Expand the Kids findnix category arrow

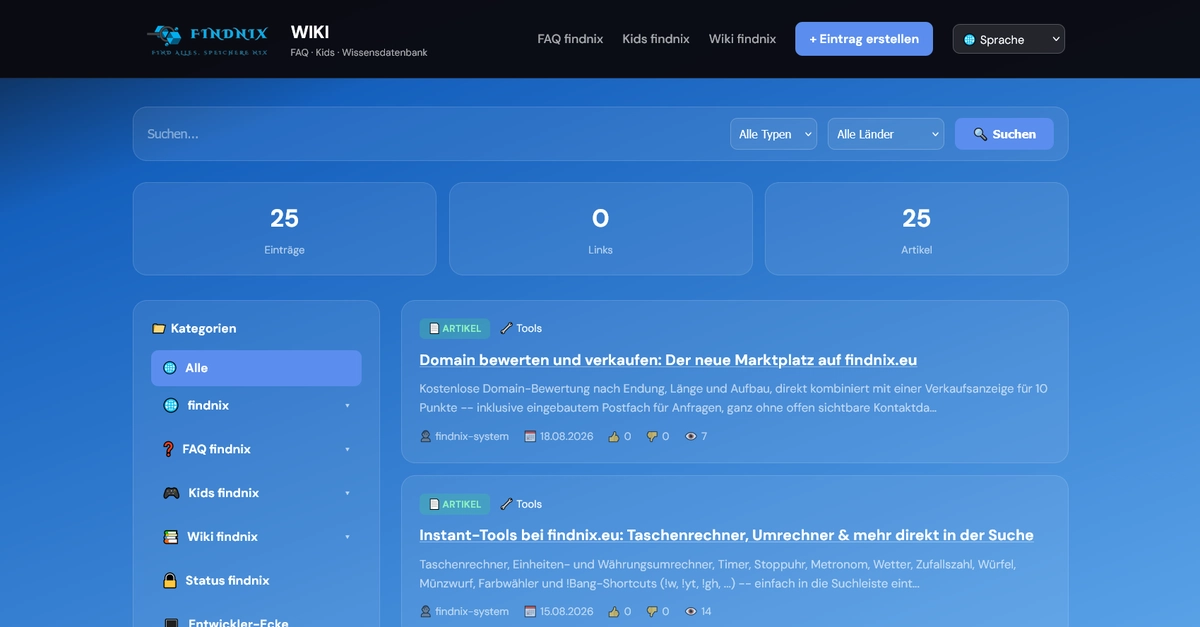347,494
